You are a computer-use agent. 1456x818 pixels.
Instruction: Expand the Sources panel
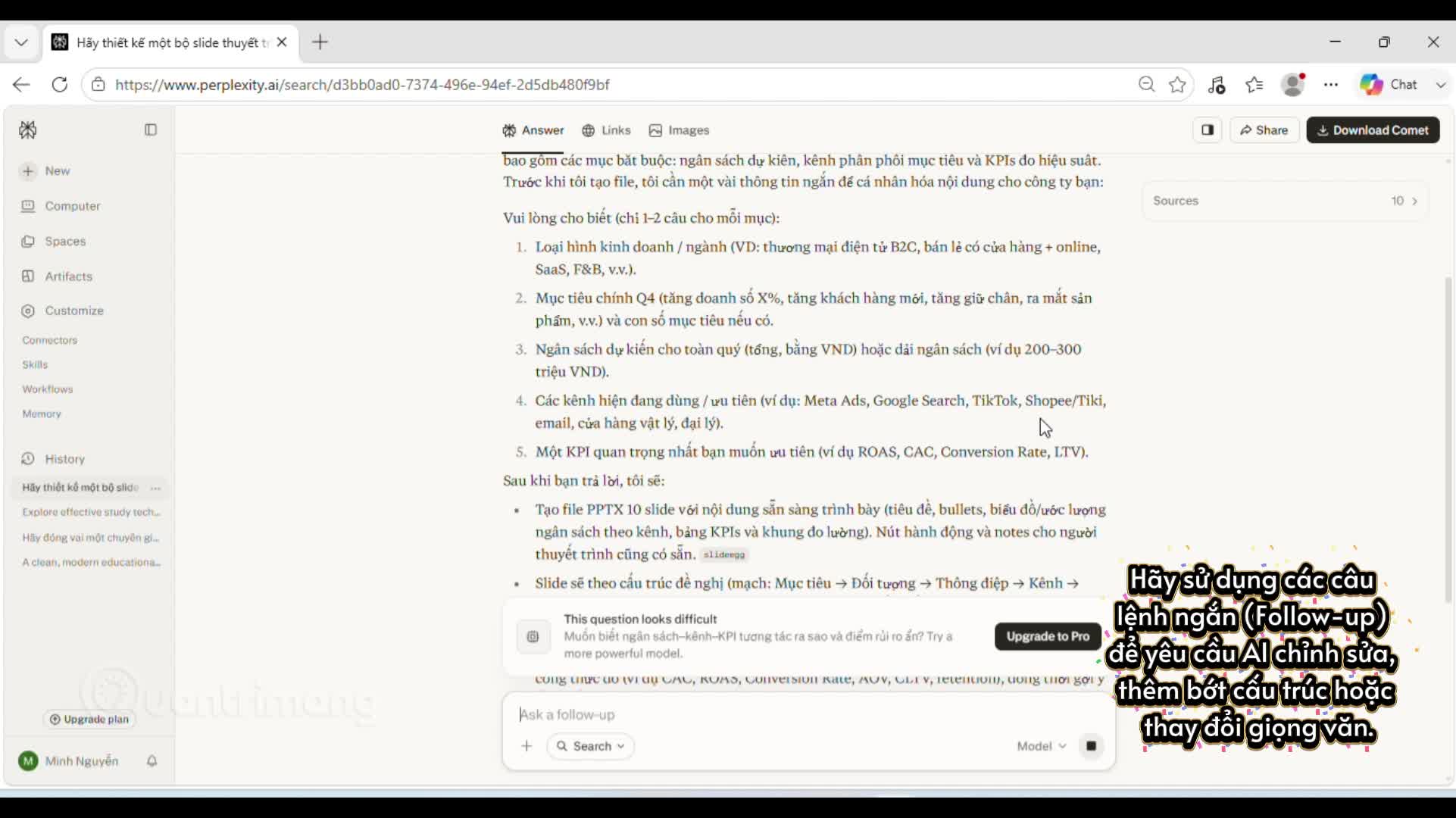pos(1286,201)
